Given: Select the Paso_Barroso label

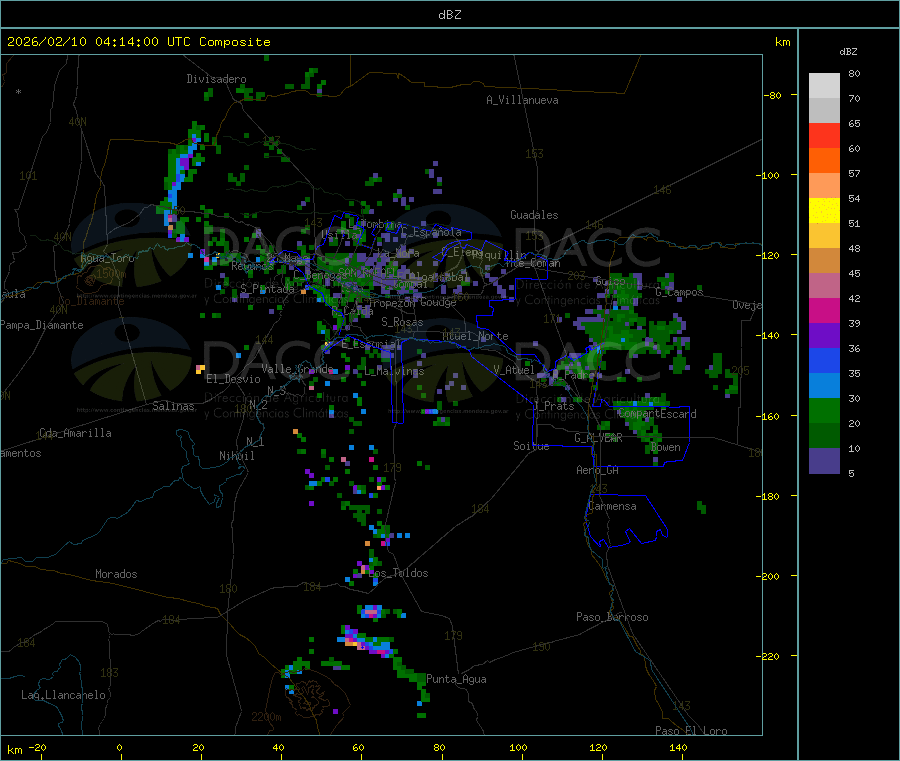Looking at the screenshot, I should pyautogui.click(x=612, y=617).
